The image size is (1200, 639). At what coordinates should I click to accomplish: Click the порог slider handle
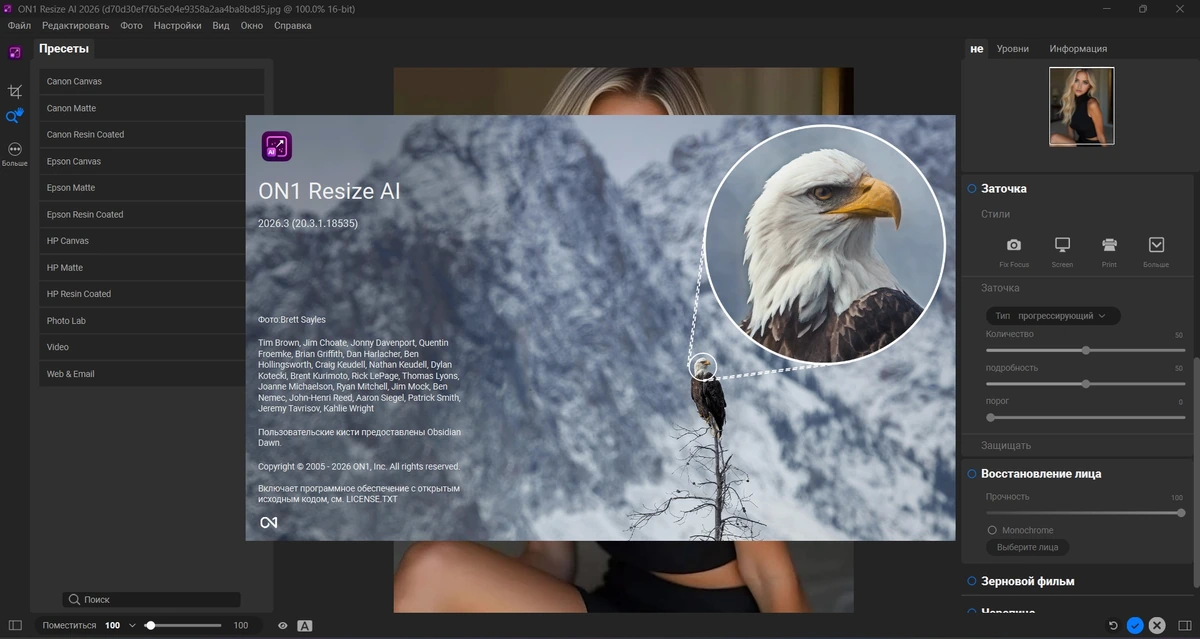point(990,417)
